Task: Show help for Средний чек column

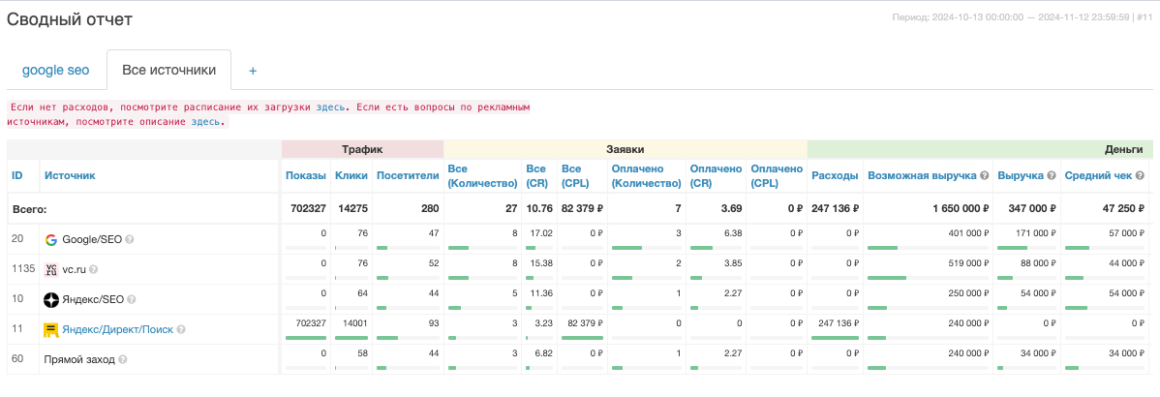Action: pyautogui.click(x=1140, y=176)
